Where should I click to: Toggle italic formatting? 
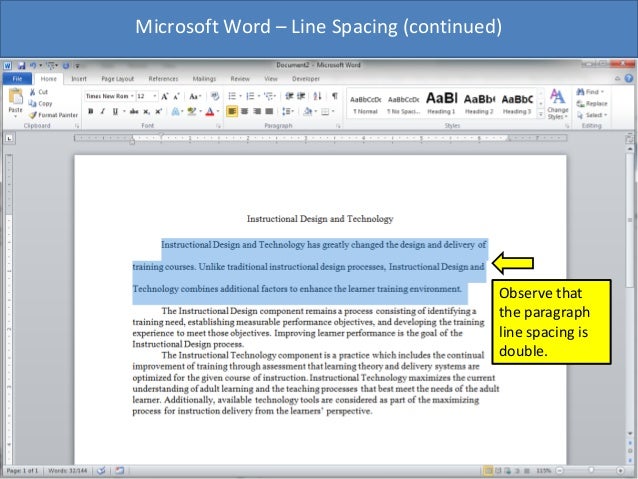point(103,112)
